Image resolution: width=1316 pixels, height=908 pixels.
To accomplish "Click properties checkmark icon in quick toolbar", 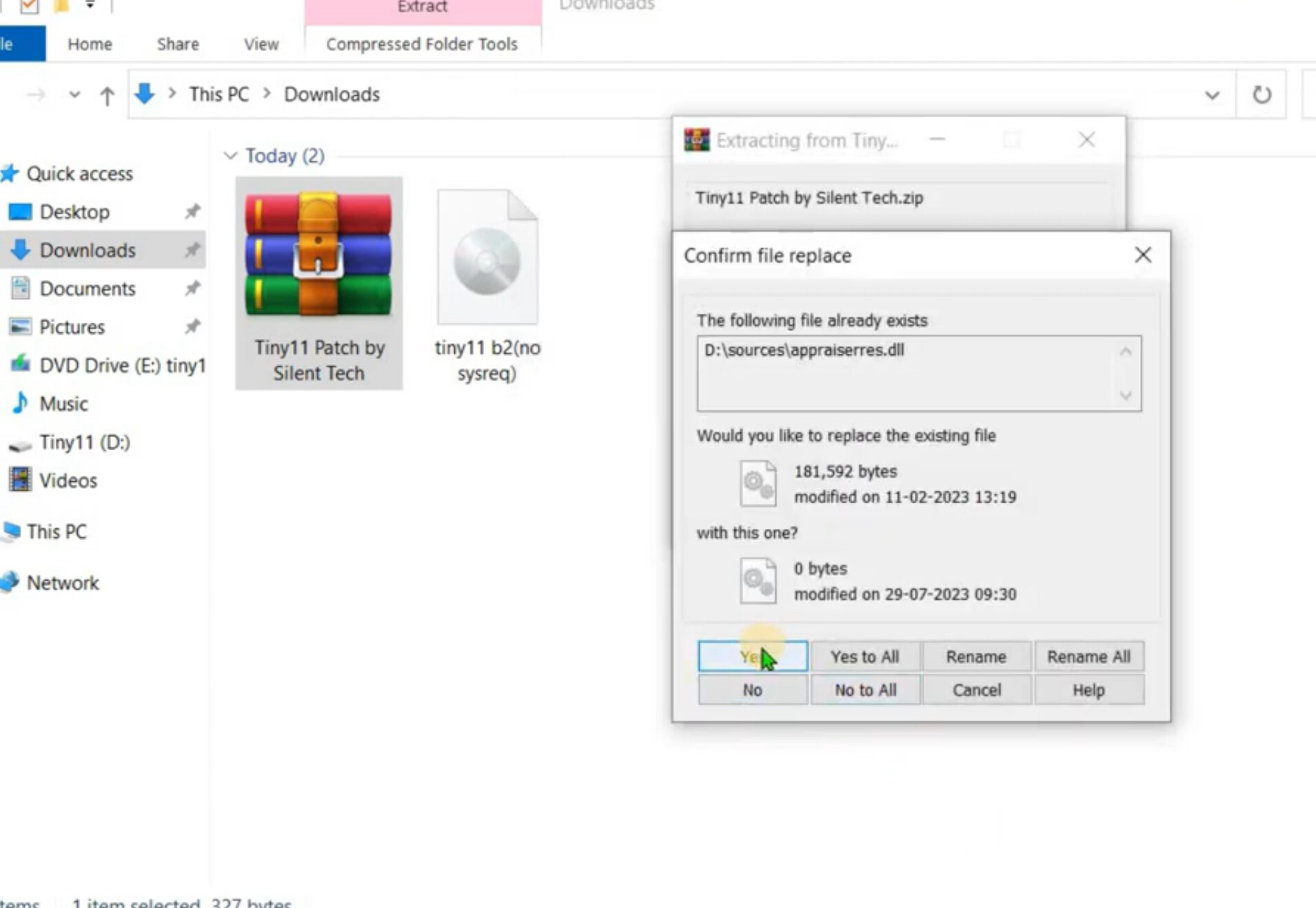I will (29, 7).
